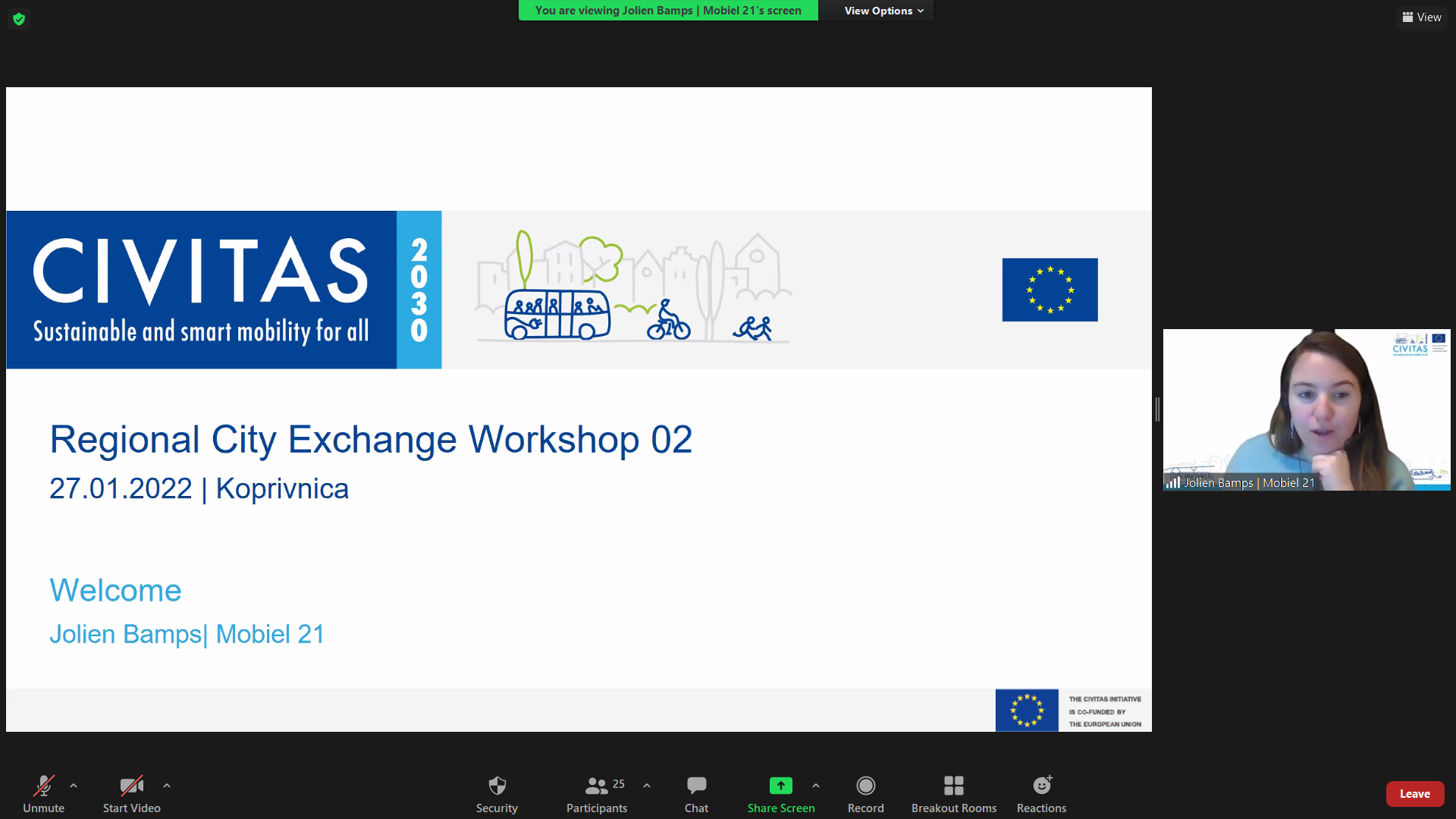Click the green screen-viewing banner
The image size is (1456, 819).
(668, 11)
